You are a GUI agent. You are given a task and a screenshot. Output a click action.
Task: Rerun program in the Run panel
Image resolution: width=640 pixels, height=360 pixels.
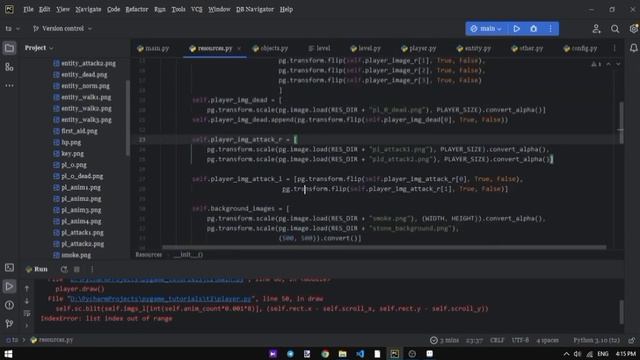click(x=64, y=269)
